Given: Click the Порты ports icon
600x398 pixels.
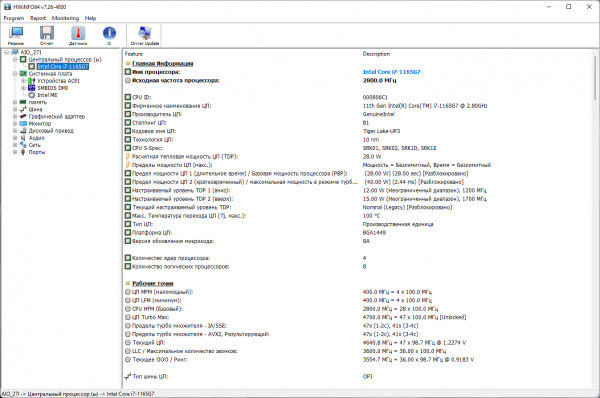Looking at the screenshot, I should (x=23, y=152).
